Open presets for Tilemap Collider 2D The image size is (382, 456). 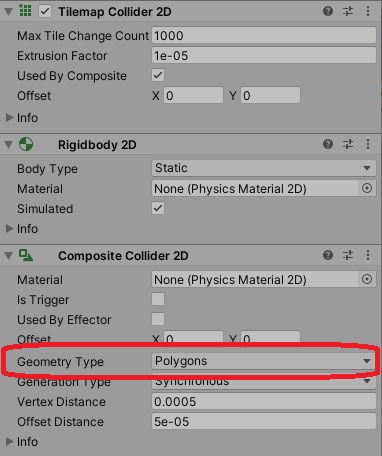348,11
